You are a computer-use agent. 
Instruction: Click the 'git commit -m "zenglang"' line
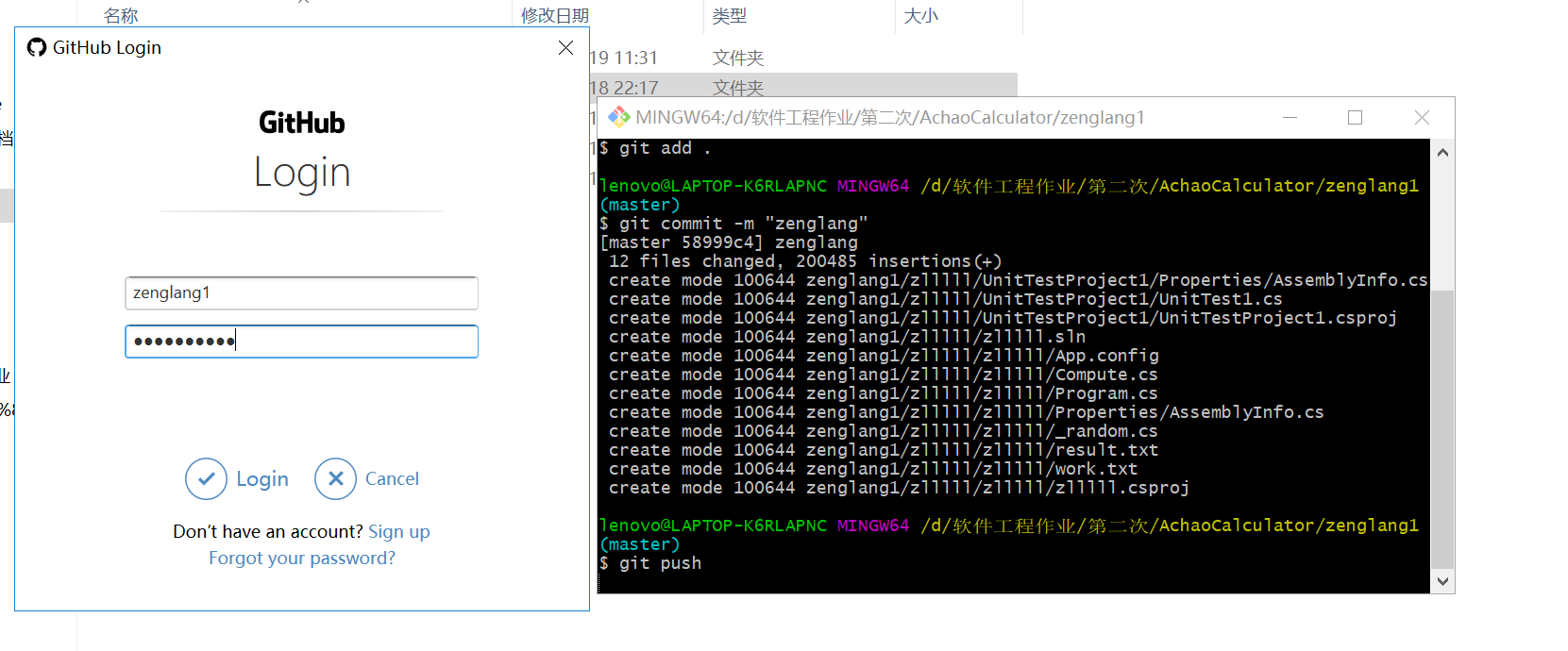click(x=733, y=224)
